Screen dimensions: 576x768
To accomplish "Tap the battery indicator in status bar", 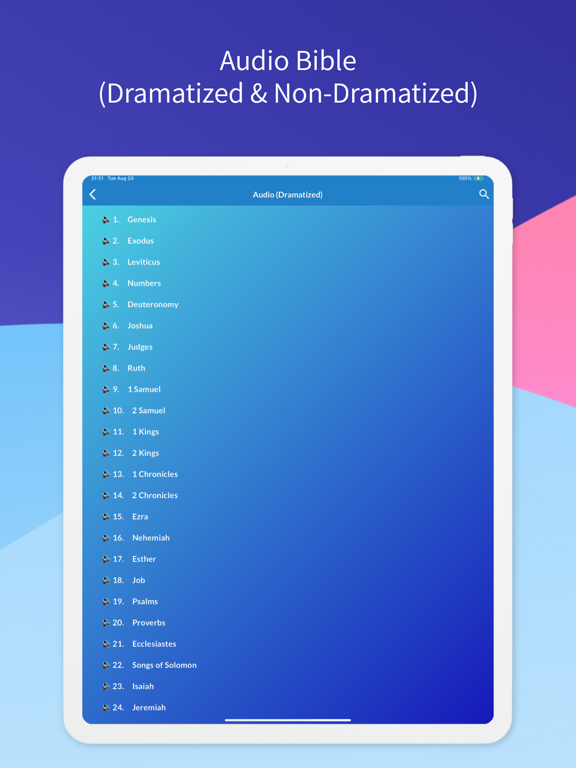I will tap(479, 178).
